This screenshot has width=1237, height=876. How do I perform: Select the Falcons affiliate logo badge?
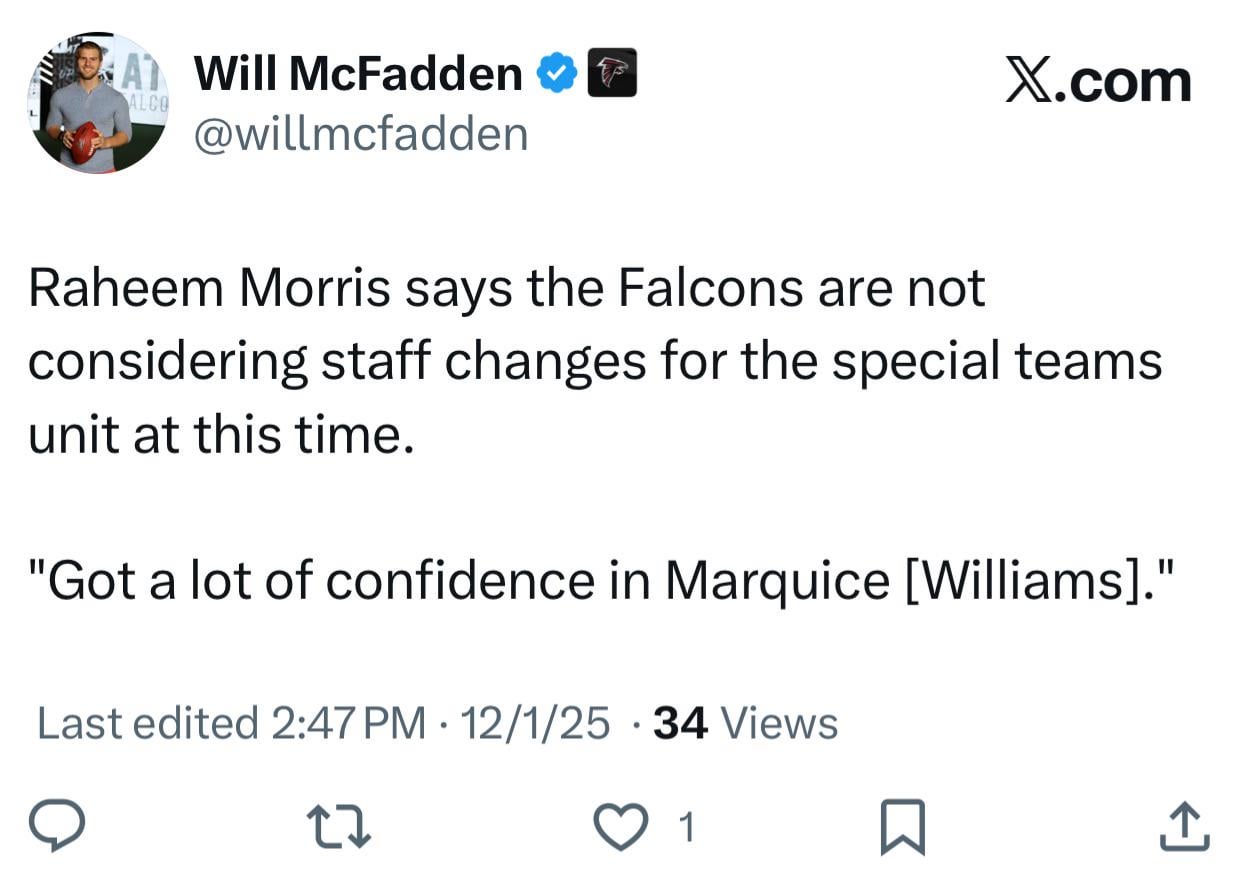pyautogui.click(x=613, y=71)
